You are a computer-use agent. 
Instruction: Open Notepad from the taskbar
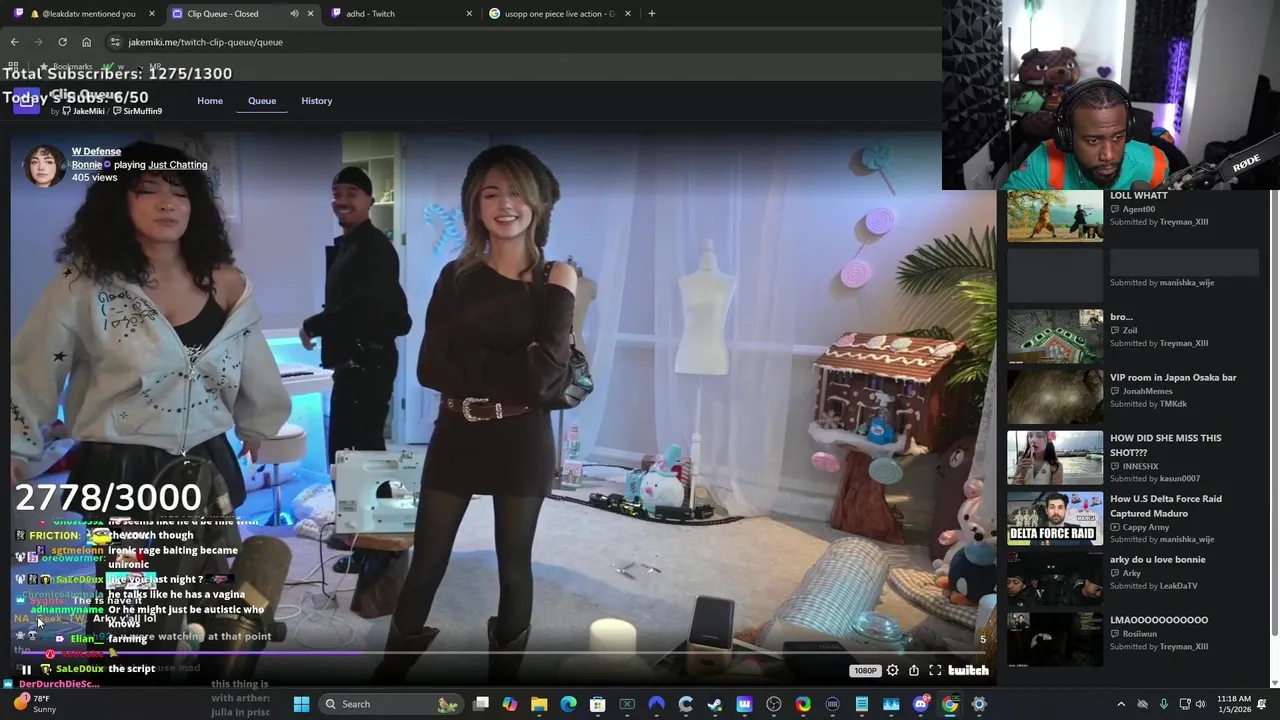pyautogui.click(x=862, y=704)
